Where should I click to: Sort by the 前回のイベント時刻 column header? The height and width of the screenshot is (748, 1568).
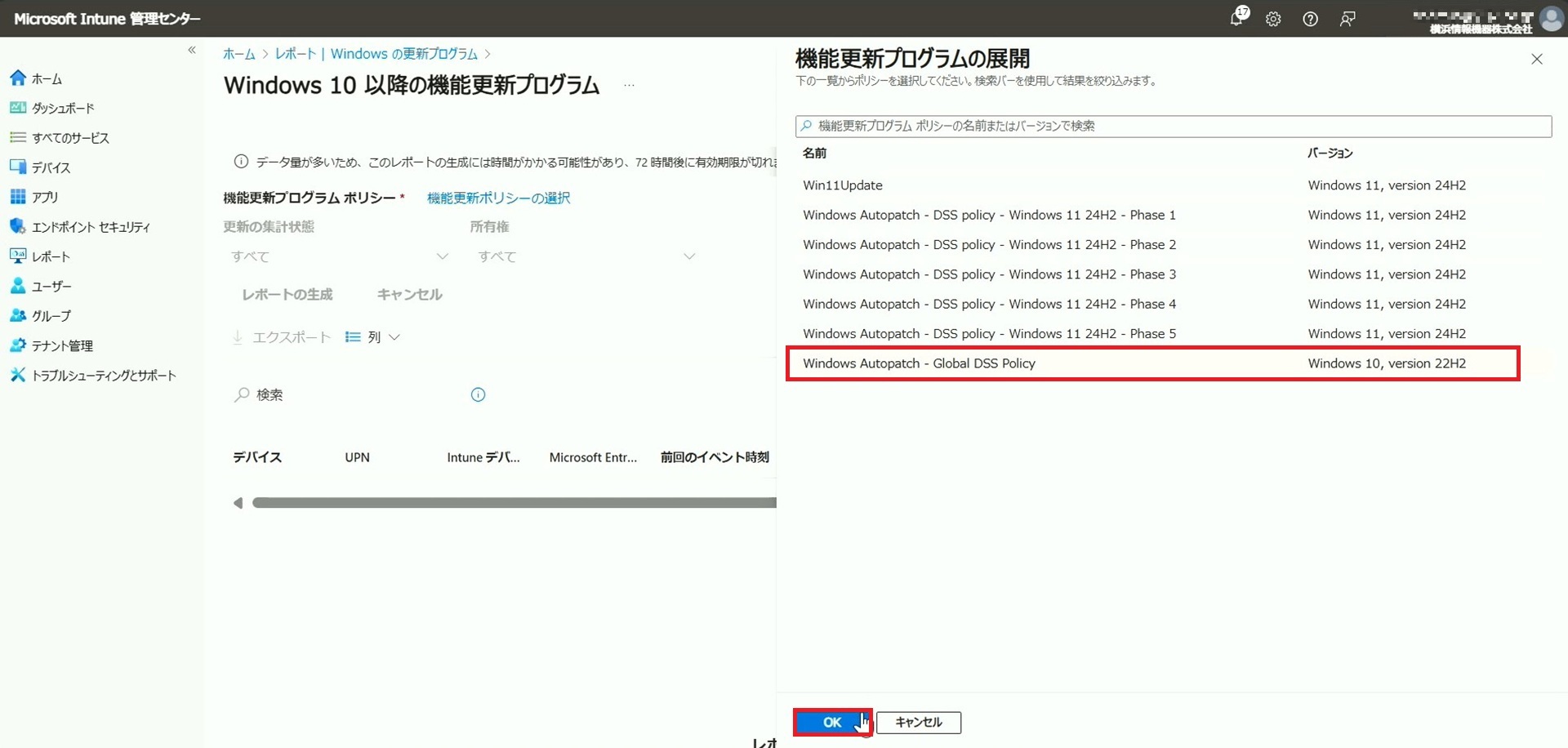tap(715, 457)
